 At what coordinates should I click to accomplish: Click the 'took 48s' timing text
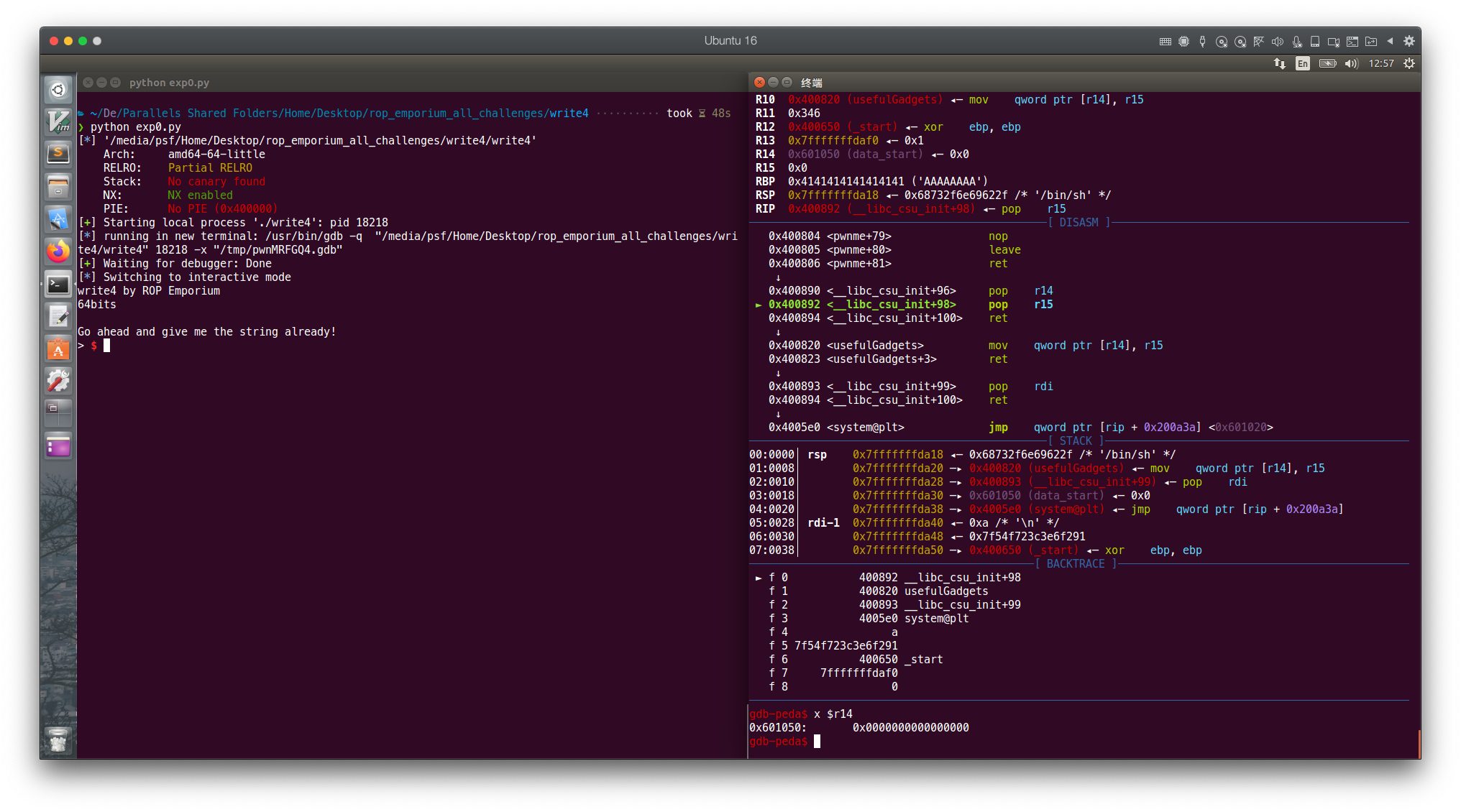pyautogui.click(x=698, y=114)
